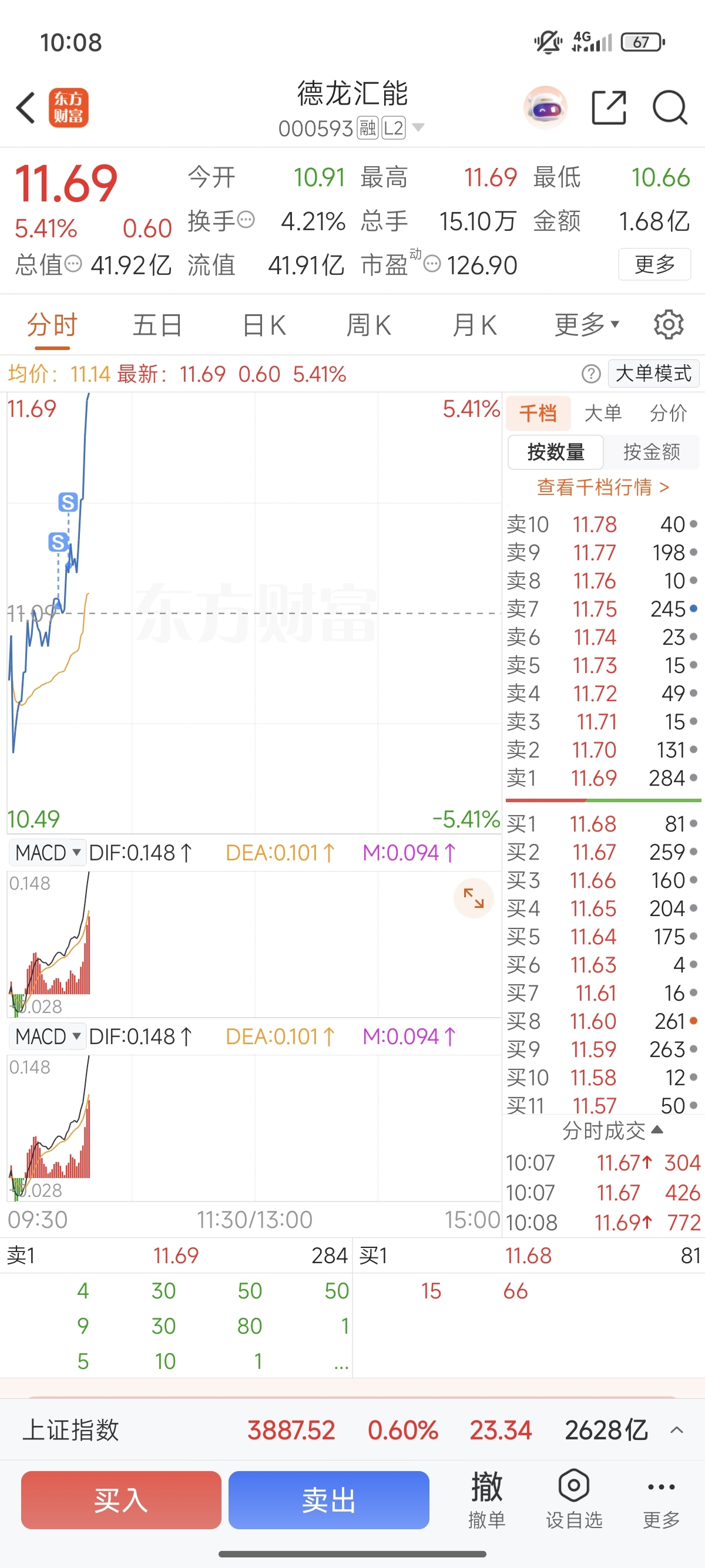
Task: Open the search magnifier icon
Action: pos(670,107)
